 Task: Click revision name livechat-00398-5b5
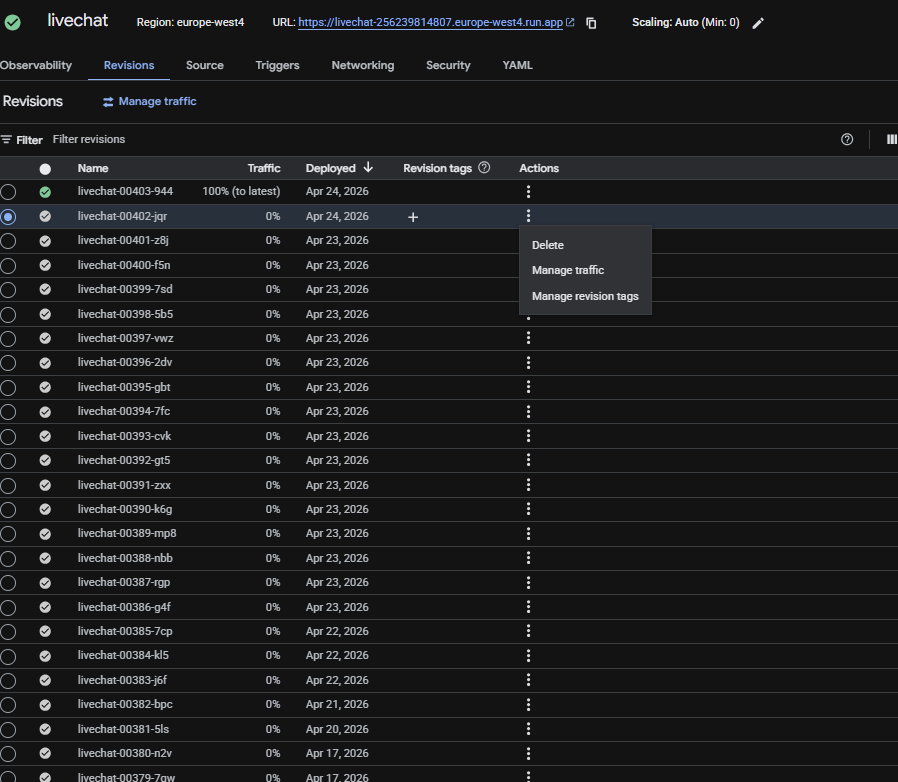pyautogui.click(x=125, y=314)
